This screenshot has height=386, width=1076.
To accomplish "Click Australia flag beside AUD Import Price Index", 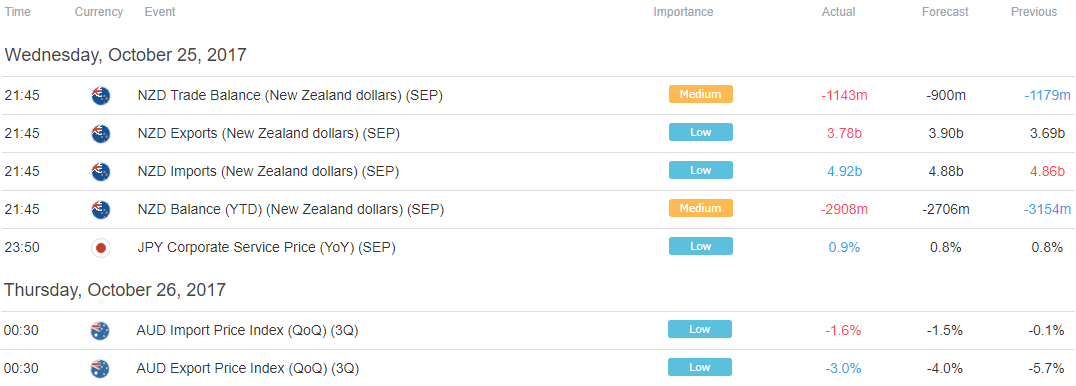I will click(100, 331).
